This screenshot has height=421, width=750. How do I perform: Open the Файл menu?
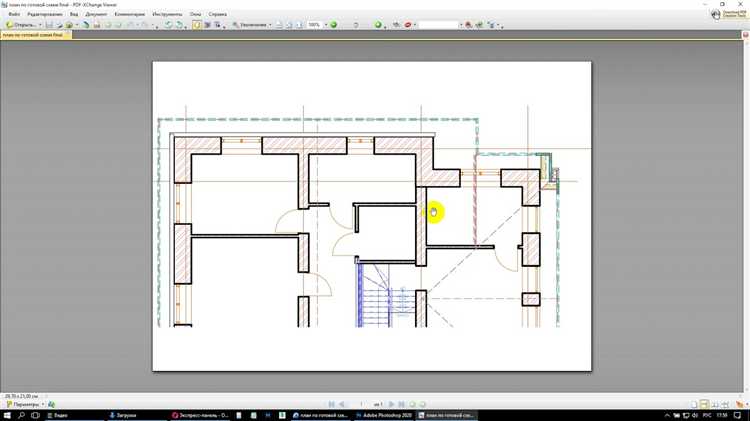pos(14,15)
